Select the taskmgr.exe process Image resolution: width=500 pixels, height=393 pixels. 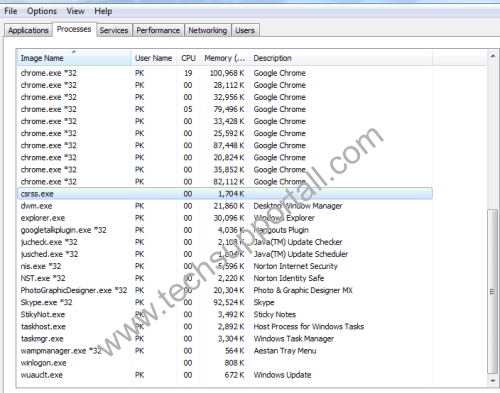coord(225,339)
